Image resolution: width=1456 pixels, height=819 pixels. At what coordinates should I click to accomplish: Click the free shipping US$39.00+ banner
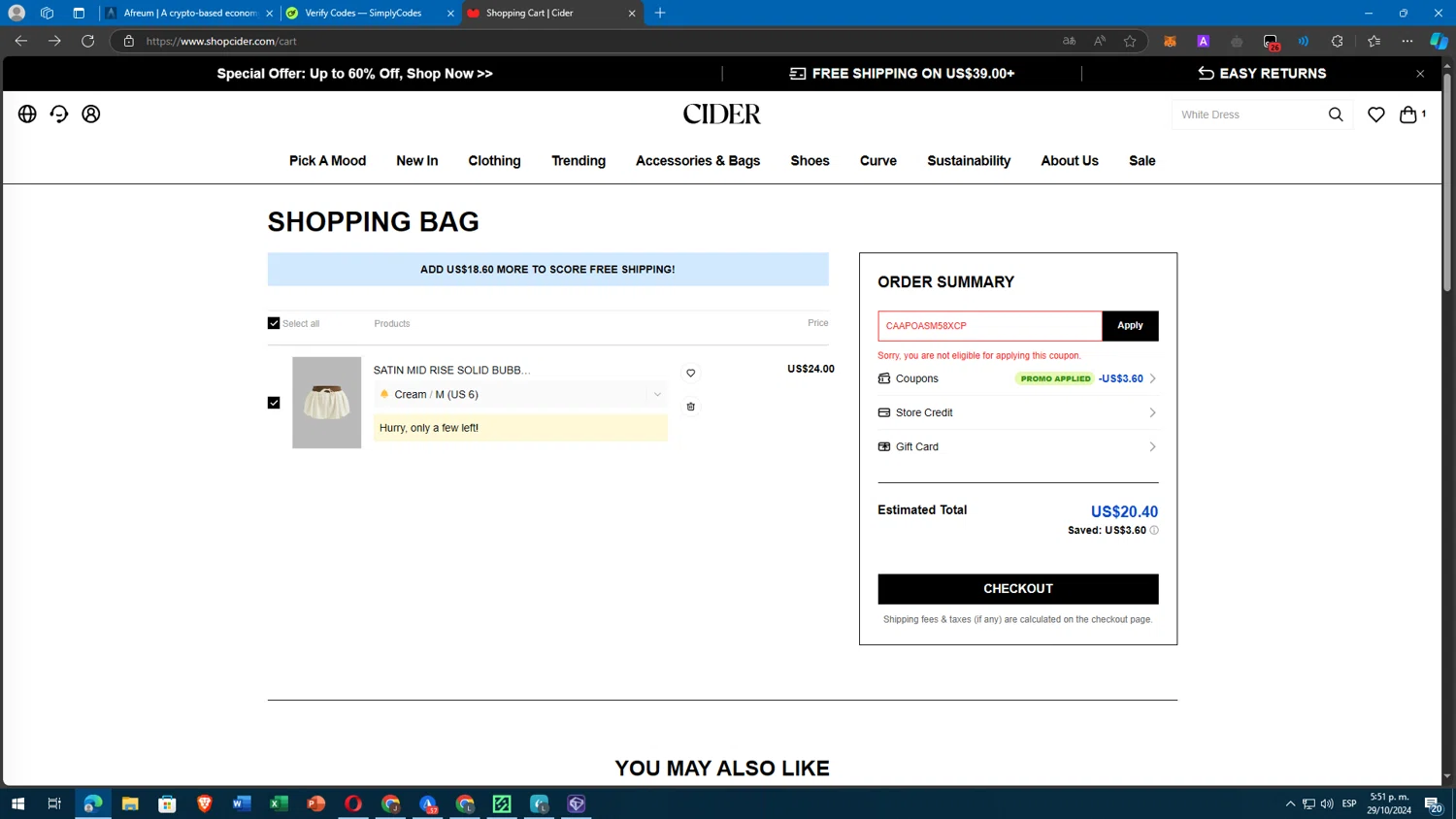pyautogui.click(x=902, y=74)
